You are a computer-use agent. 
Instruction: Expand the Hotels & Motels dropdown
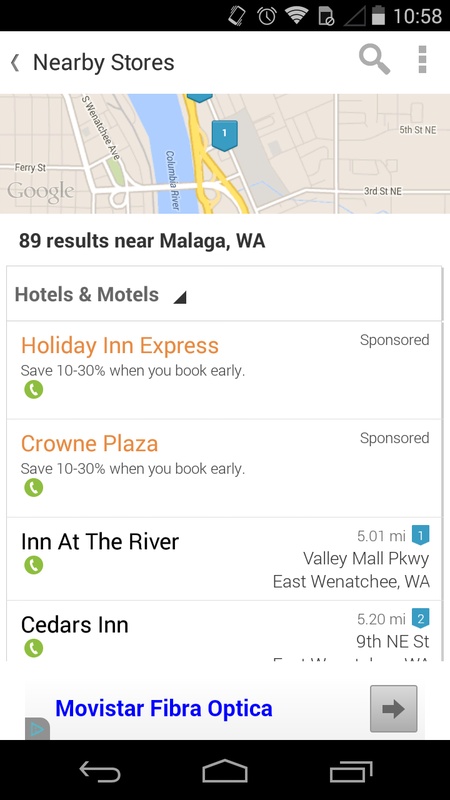(x=224, y=294)
